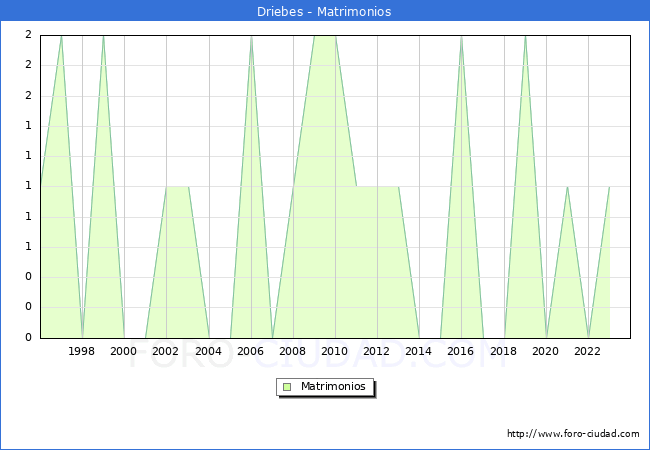The height and width of the screenshot is (450, 650).
Task: Select the 2004 x-axis label
Action: point(208,351)
